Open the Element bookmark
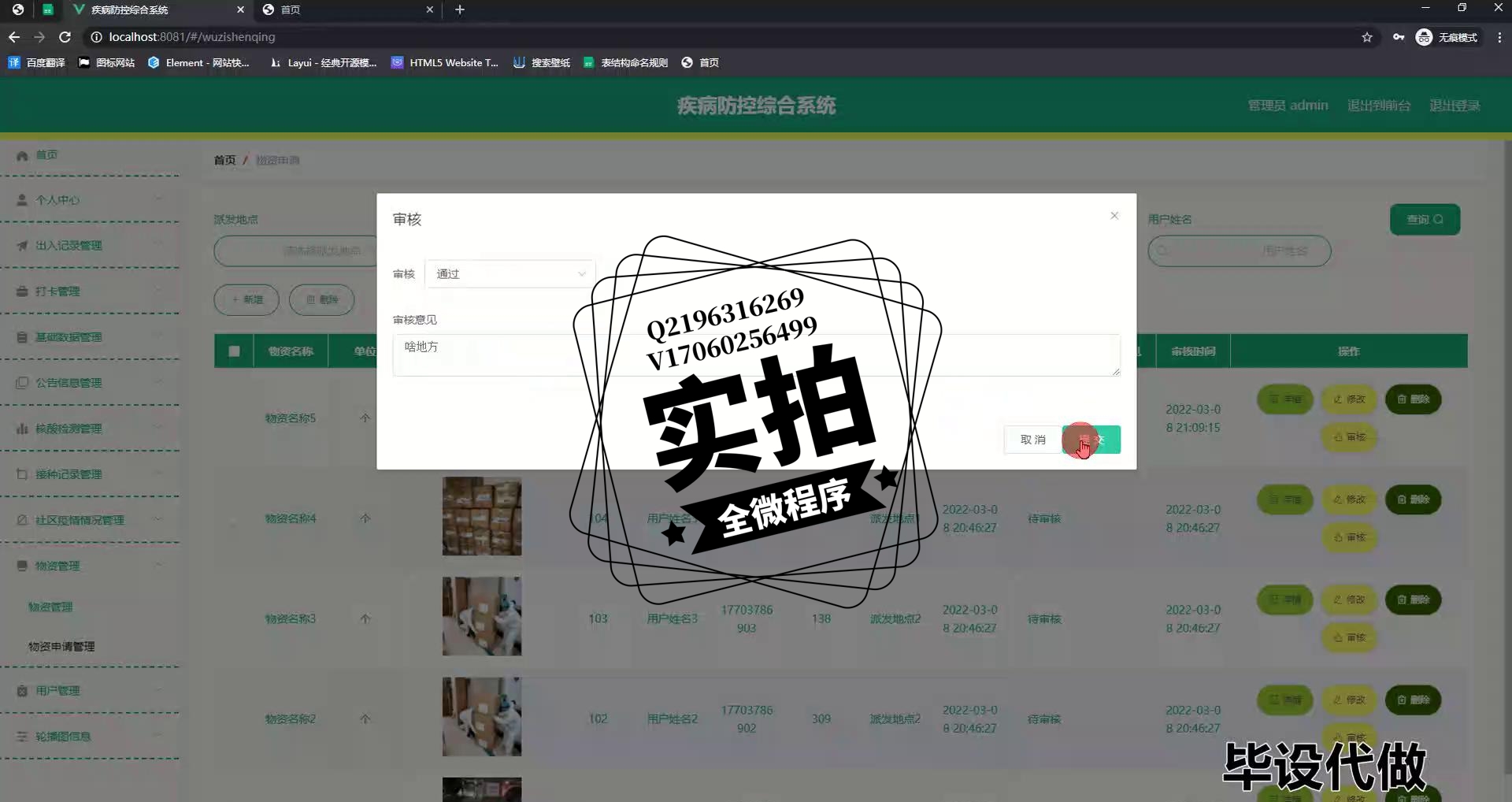The image size is (1512, 802). coord(198,62)
